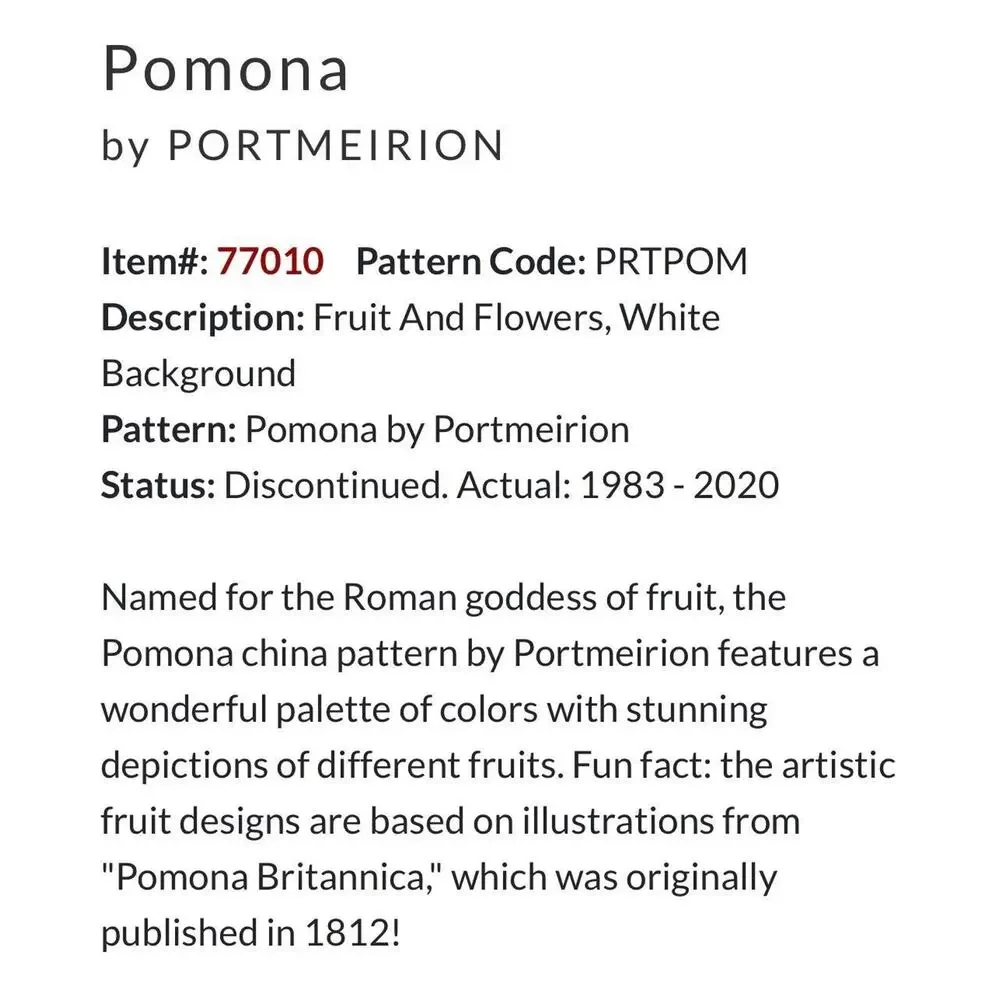The height and width of the screenshot is (1000, 1000).
Task: Click the Fun fact sentence
Action: [x=733, y=765]
